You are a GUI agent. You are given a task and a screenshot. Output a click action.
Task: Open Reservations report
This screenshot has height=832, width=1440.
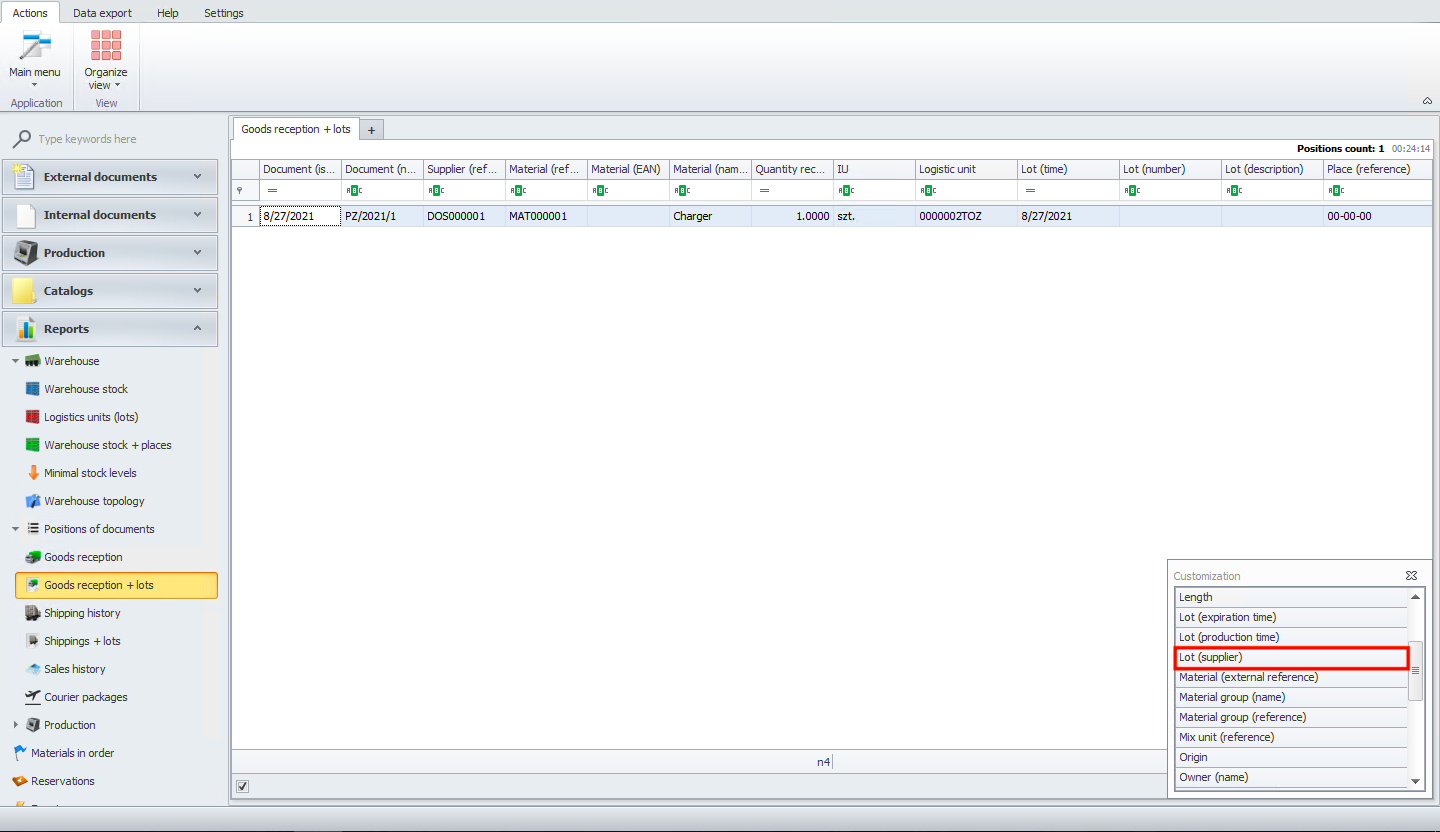pos(63,781)
